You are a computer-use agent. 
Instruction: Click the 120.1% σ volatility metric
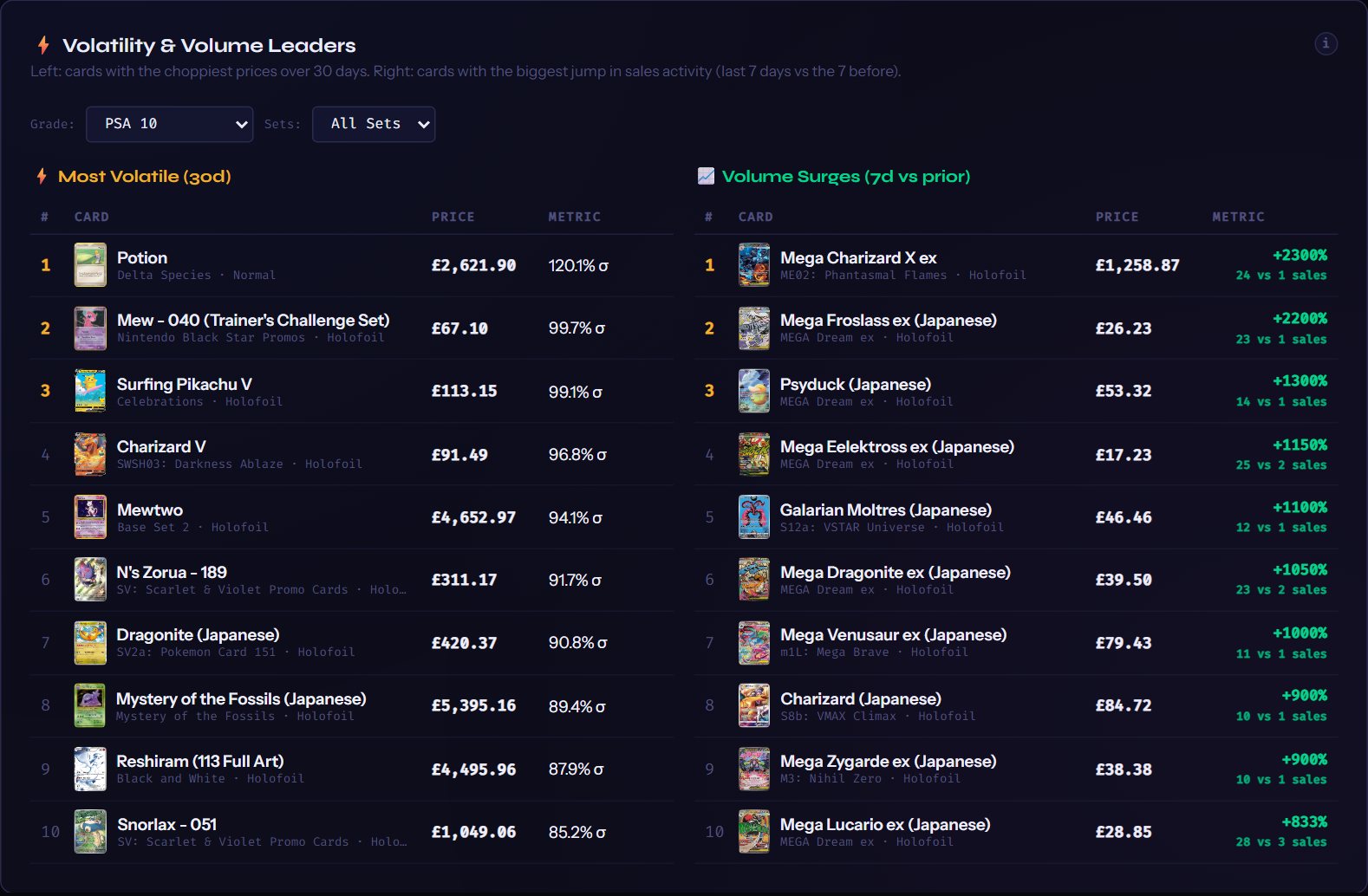click(x=578, y=265)
